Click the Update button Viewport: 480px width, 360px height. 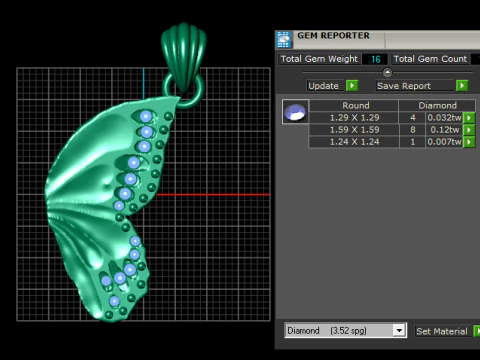tap(326, 86)
